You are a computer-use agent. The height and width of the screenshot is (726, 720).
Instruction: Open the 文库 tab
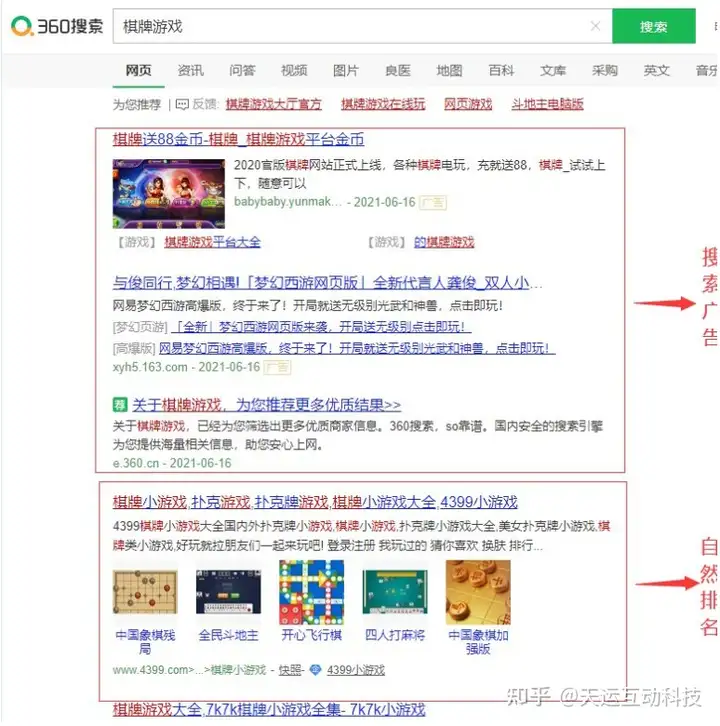pyautogui.click(x=553, y=70)
